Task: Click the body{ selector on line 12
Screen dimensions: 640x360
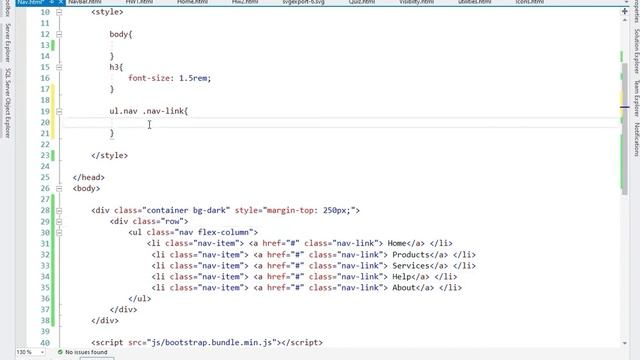Action: tap(121, 34)
